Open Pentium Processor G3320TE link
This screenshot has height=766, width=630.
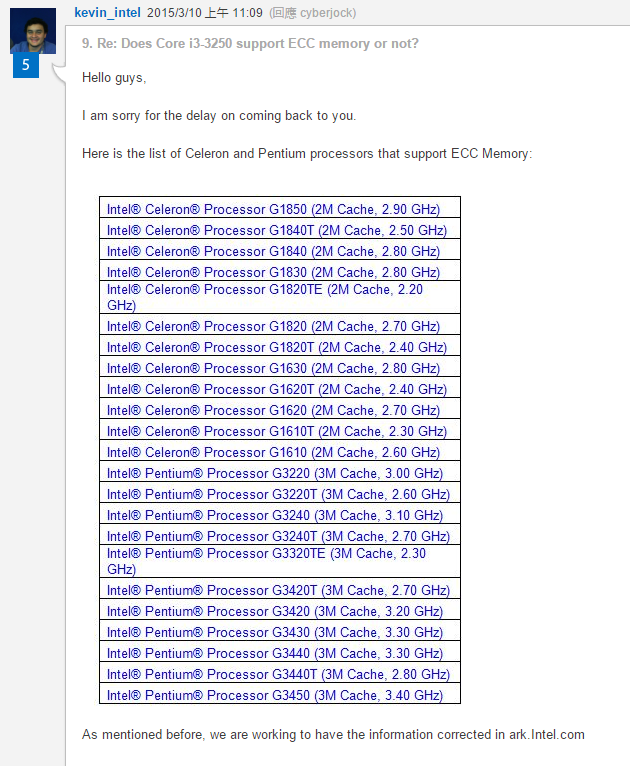point(266,561)
